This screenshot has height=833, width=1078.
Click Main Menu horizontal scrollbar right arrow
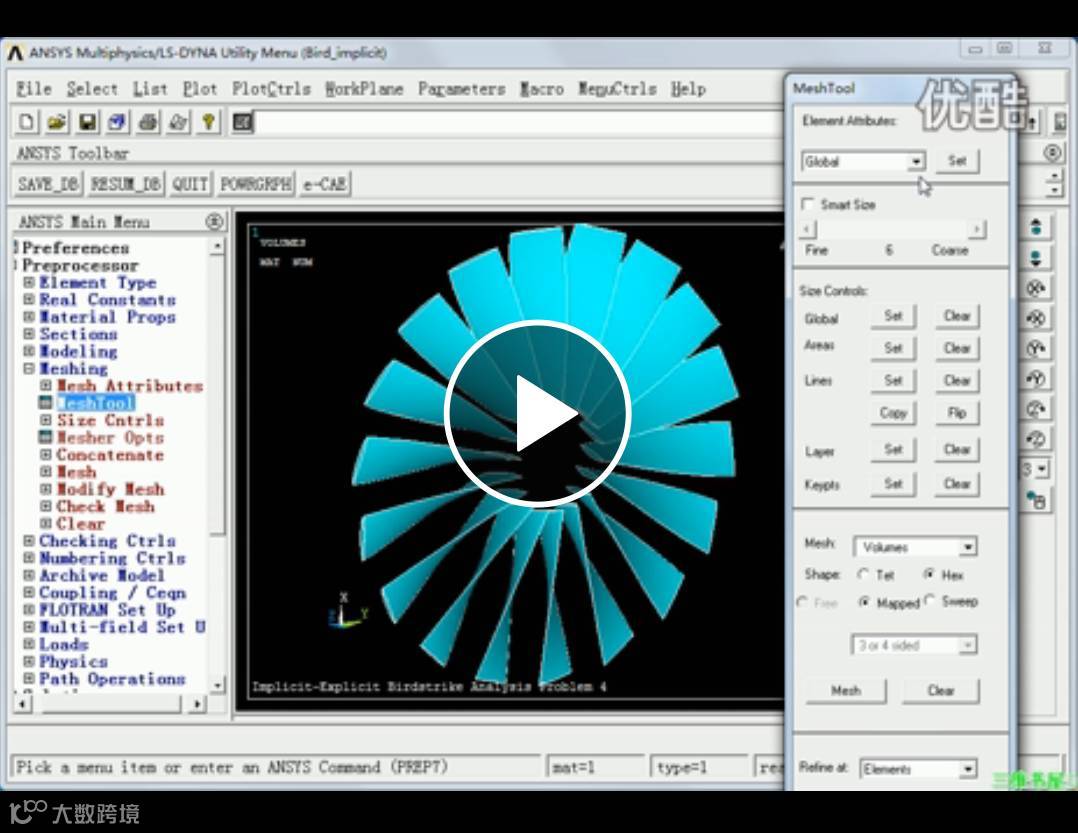(197, 704)
